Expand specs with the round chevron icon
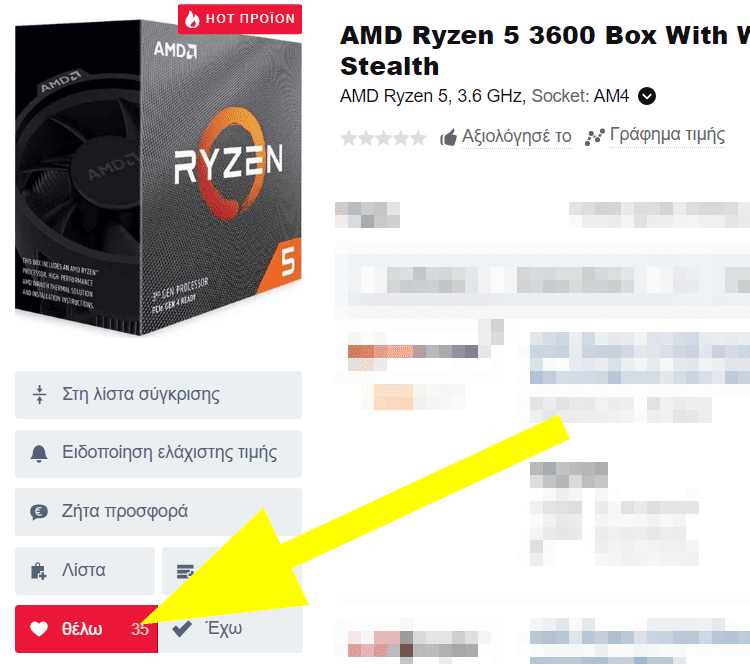750x664 pixels. 647,96
